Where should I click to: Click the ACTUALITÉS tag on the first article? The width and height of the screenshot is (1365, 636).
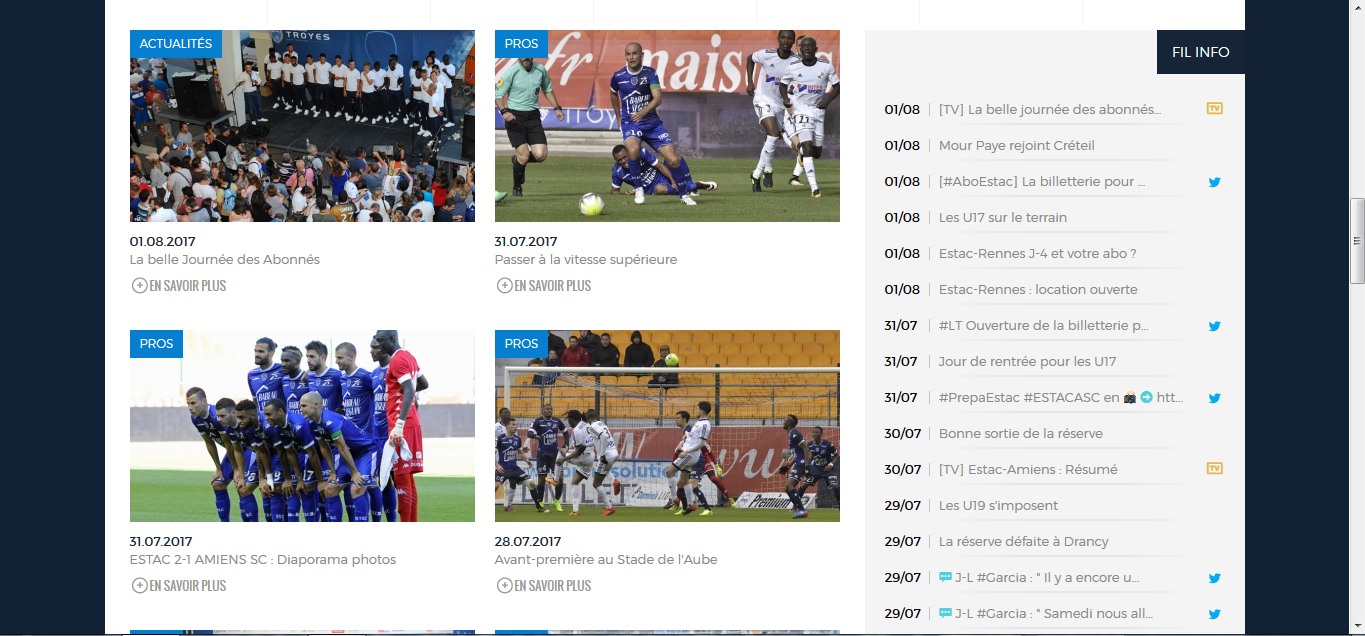(176, 44)
